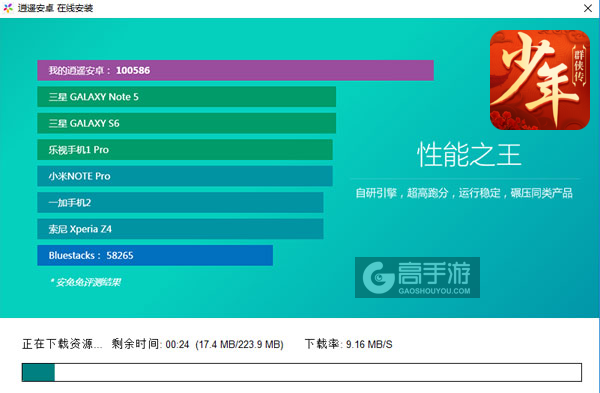Click the 乐视手机1 Pro benchmark bar
This screenshot has height=393, width=600.
pyautogui.click(x=185, y=149)
